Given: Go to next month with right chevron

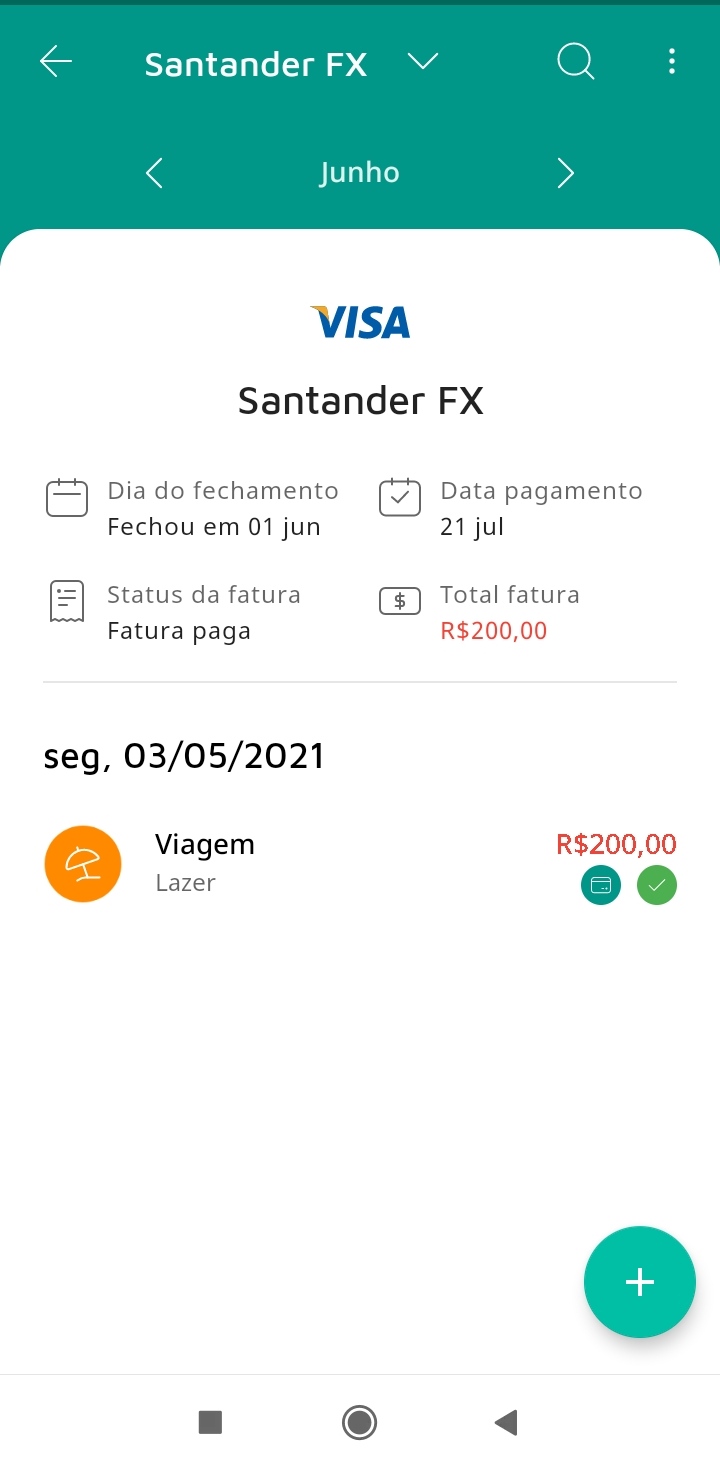Looking at the screenshot, I should pyautogui.click(x=565, y=173).
